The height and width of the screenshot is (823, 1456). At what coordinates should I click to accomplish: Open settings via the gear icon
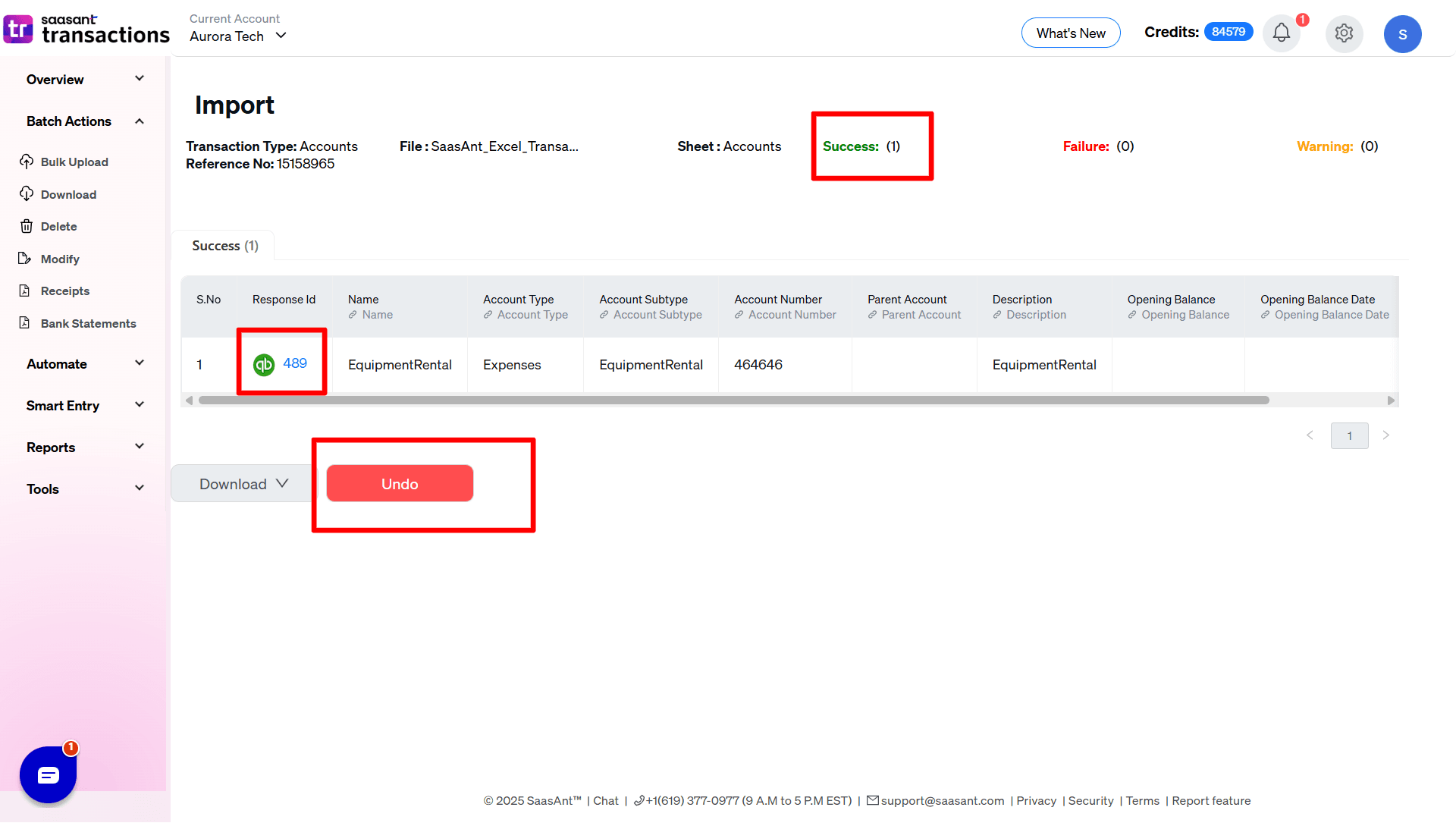(1344, 33)
